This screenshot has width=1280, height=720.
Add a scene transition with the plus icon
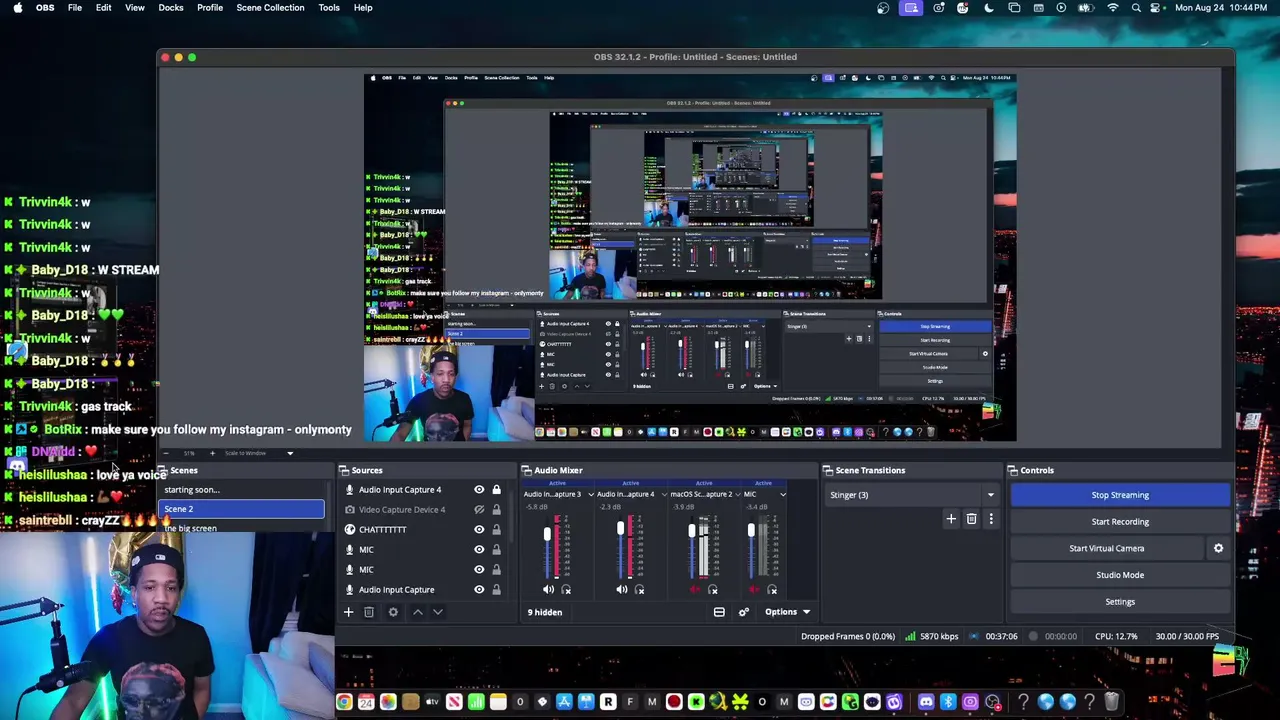click(951, 519)
